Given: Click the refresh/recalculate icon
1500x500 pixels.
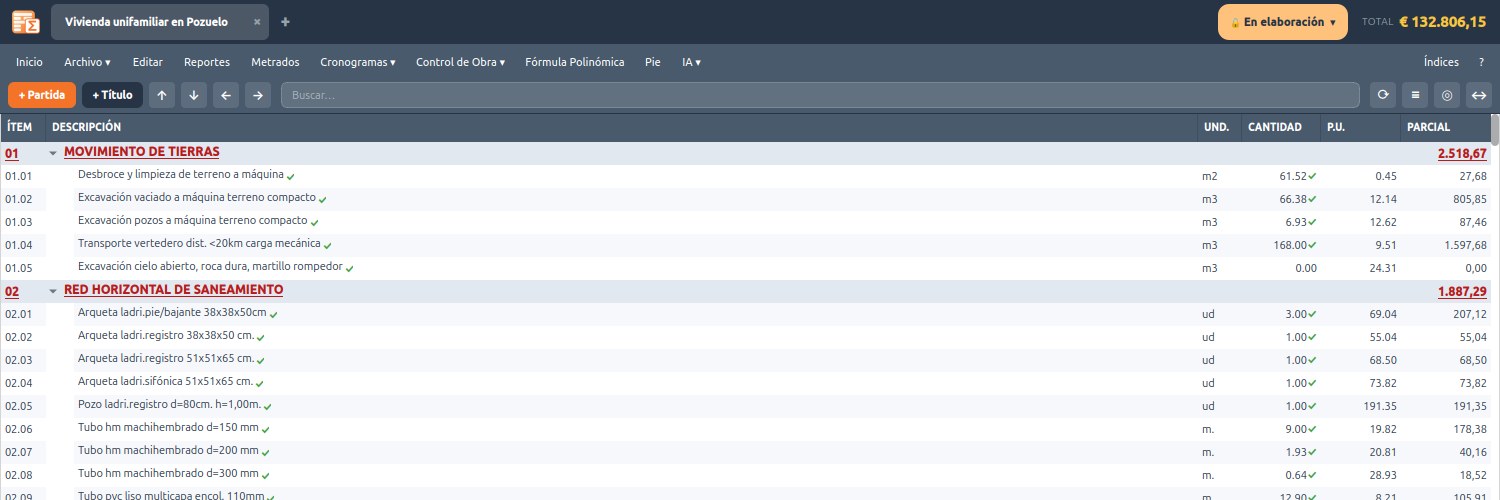Looking at the screenshot, I should [x=1383, y=95].
